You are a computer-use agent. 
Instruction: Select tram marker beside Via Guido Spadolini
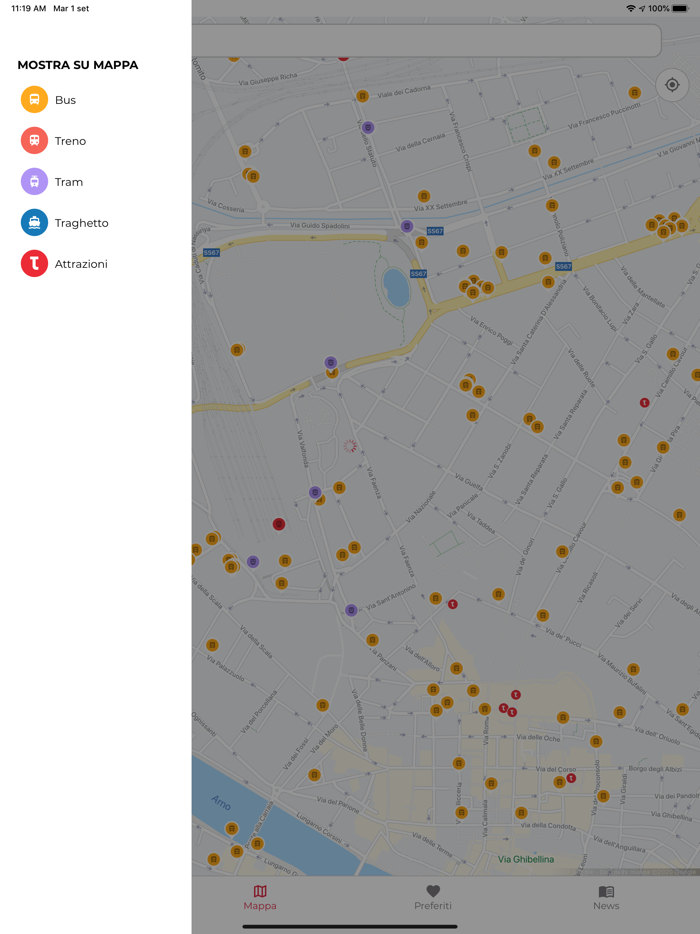[407, 226]
